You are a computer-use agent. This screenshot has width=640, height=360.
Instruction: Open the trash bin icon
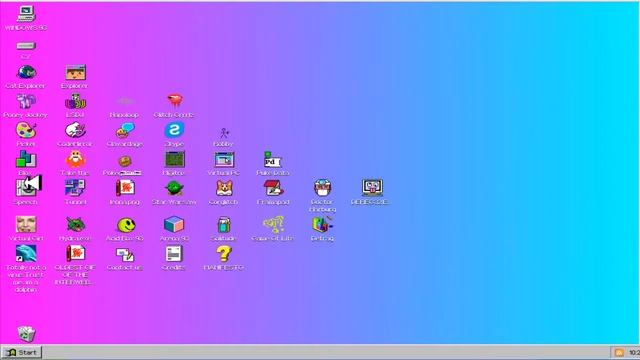(26, 334)
